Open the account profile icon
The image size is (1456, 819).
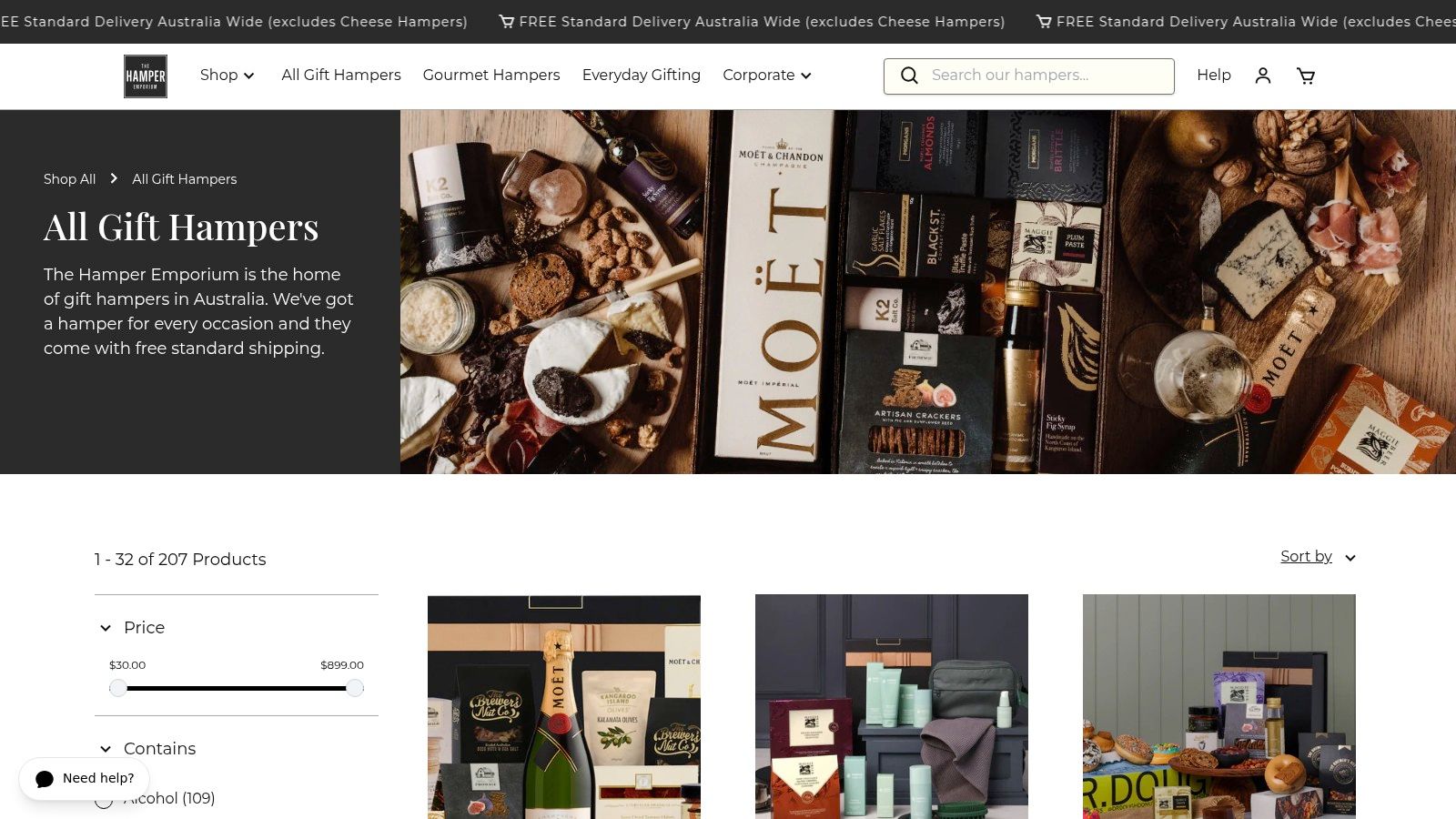[x=1263, y=76]
